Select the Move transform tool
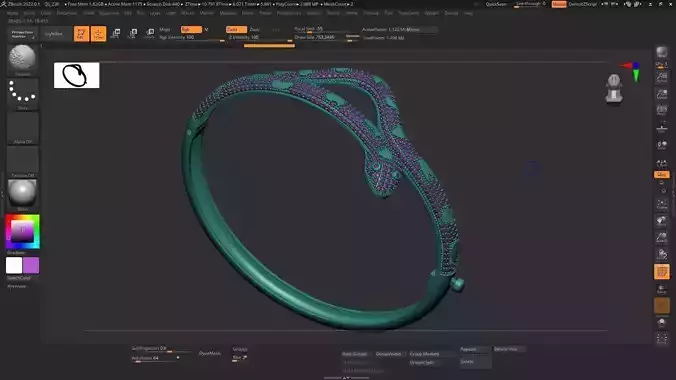Viewport: 676px width, 380px height. [x=116, y=34]
